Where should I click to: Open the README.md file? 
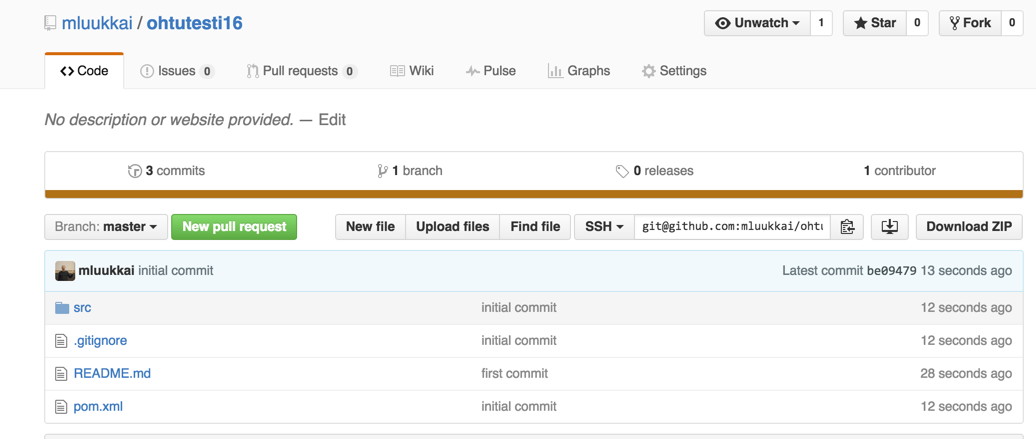click(112, 374)
